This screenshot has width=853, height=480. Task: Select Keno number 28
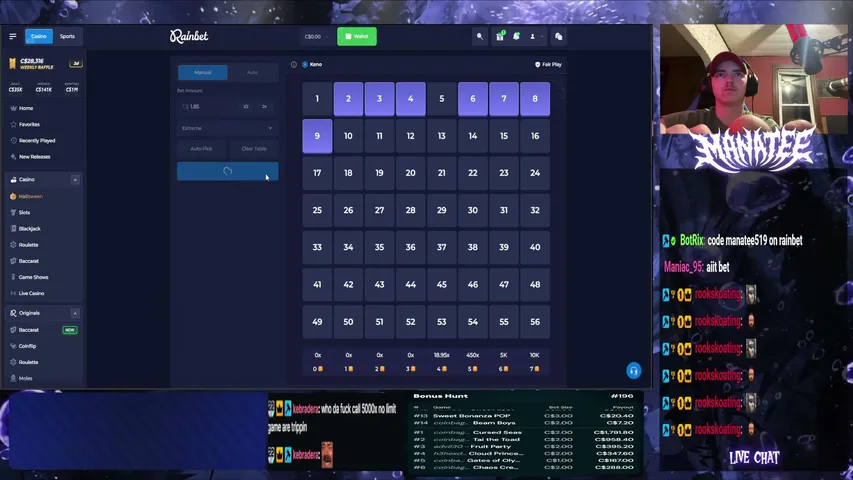[x=411, y=210]
